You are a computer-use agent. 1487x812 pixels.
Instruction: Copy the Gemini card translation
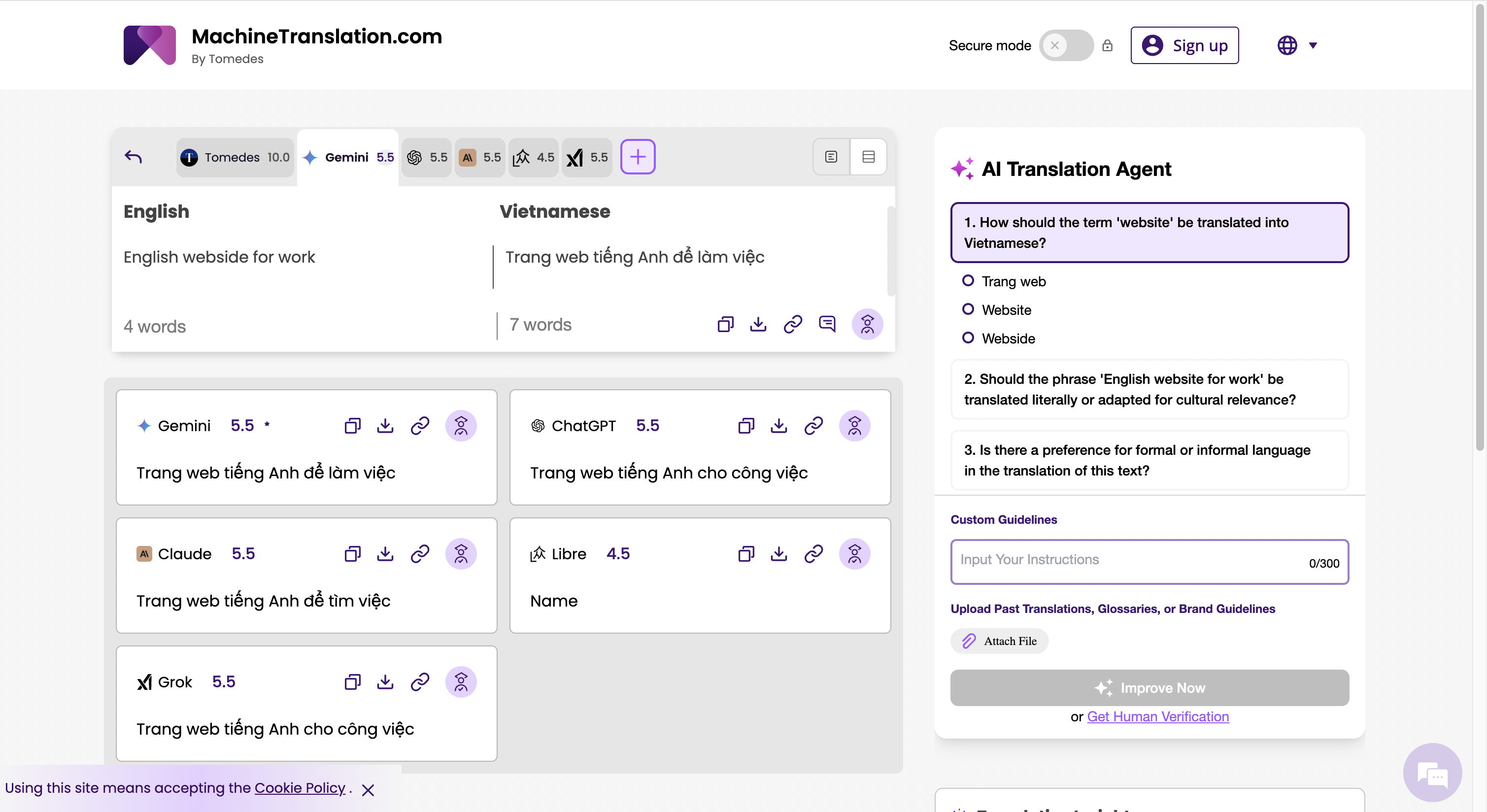tap(352, 426)
